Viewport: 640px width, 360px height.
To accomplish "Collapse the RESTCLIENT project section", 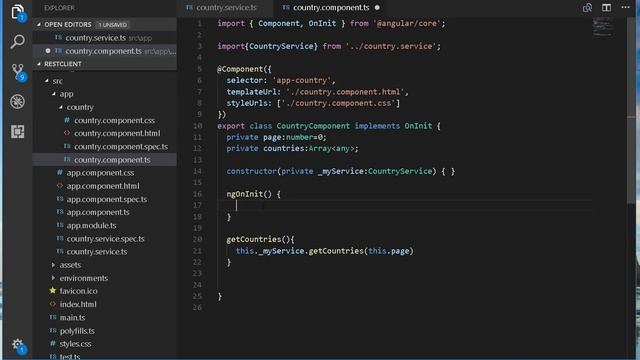I will [39, 64].
